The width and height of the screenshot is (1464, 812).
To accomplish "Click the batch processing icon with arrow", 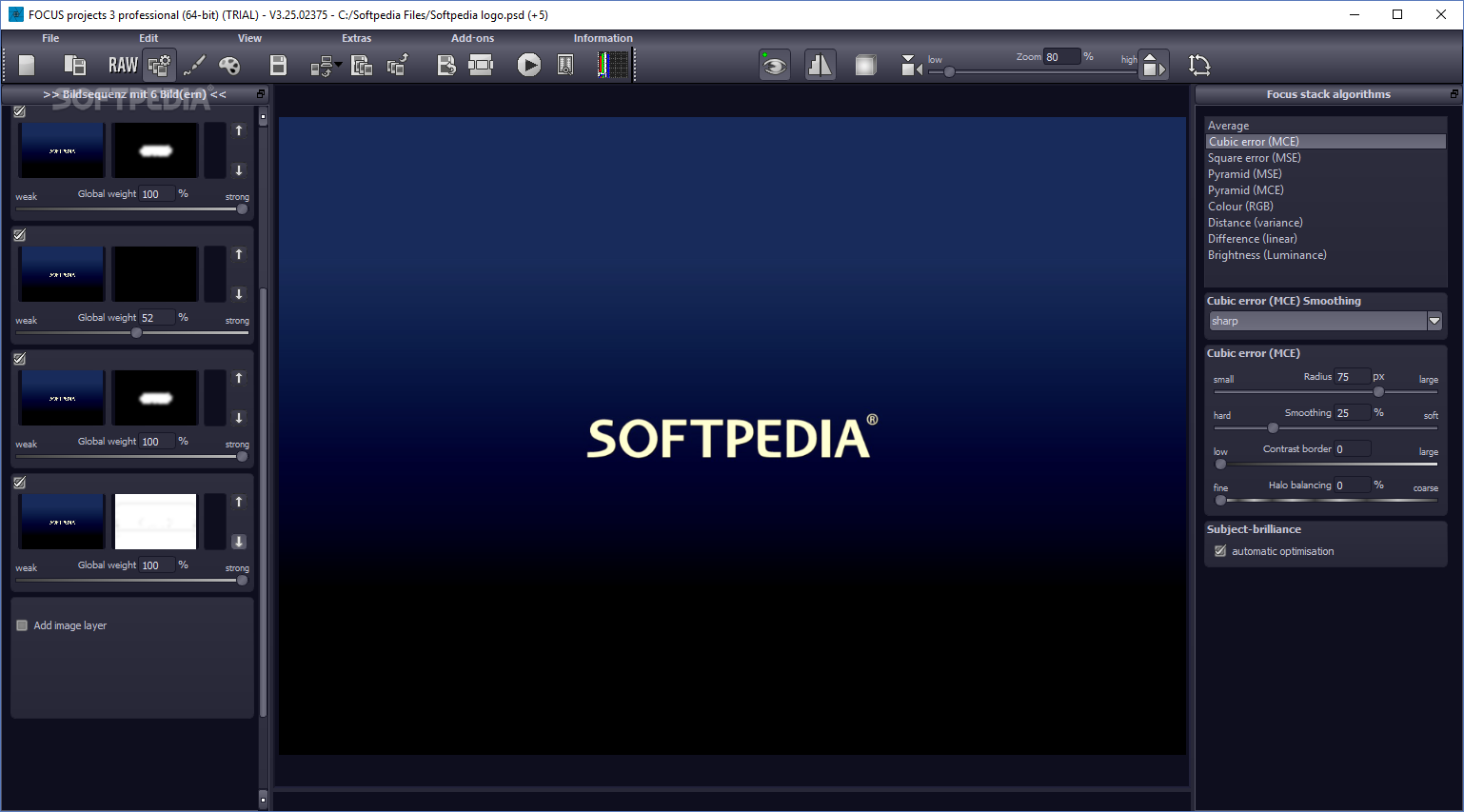I will (x=325, y=65).
